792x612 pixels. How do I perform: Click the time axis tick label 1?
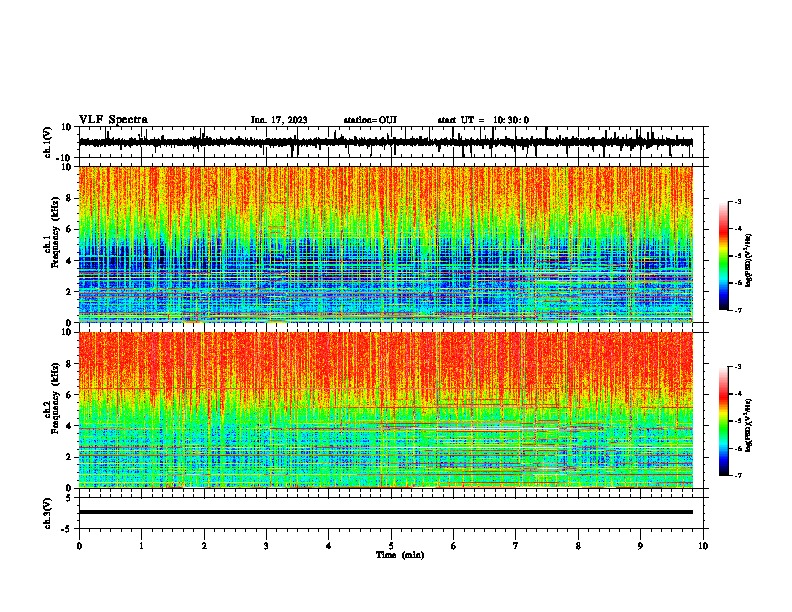[141, 546]
